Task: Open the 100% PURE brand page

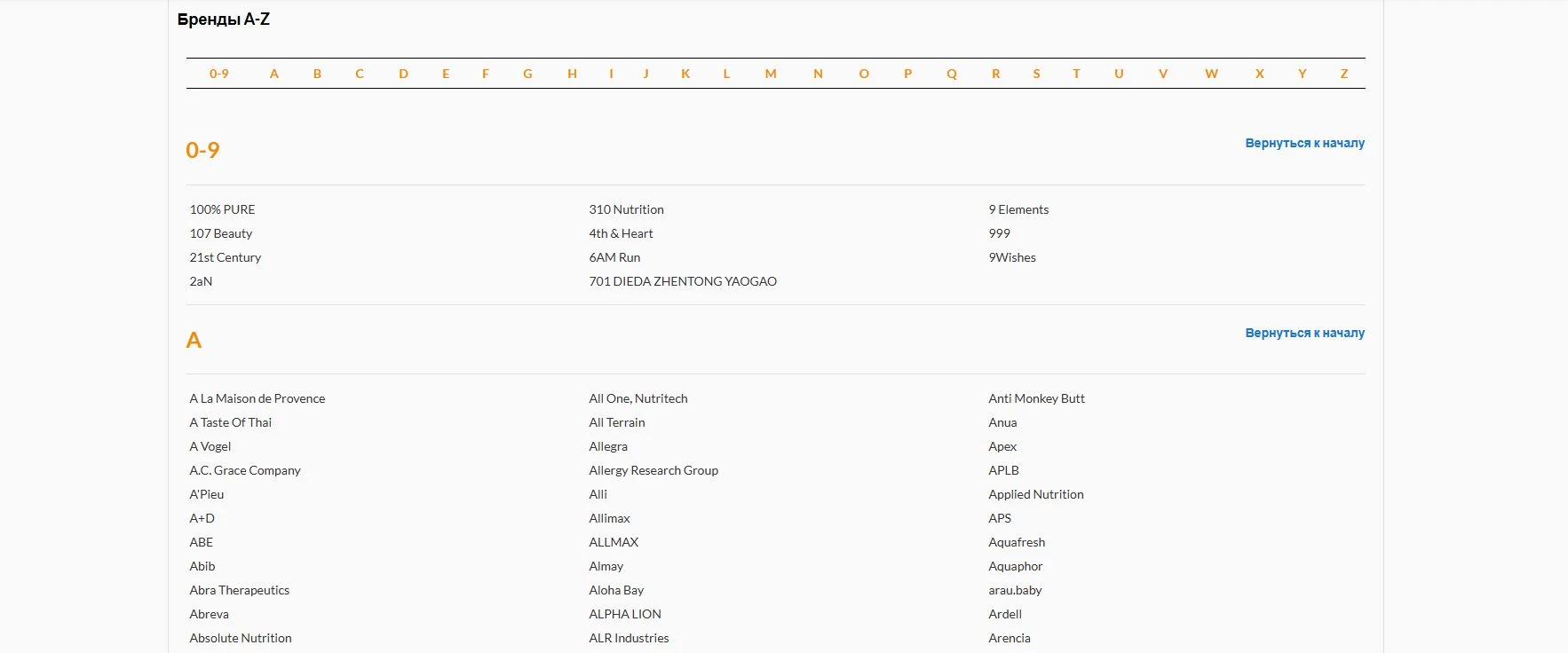Action: 222,209
